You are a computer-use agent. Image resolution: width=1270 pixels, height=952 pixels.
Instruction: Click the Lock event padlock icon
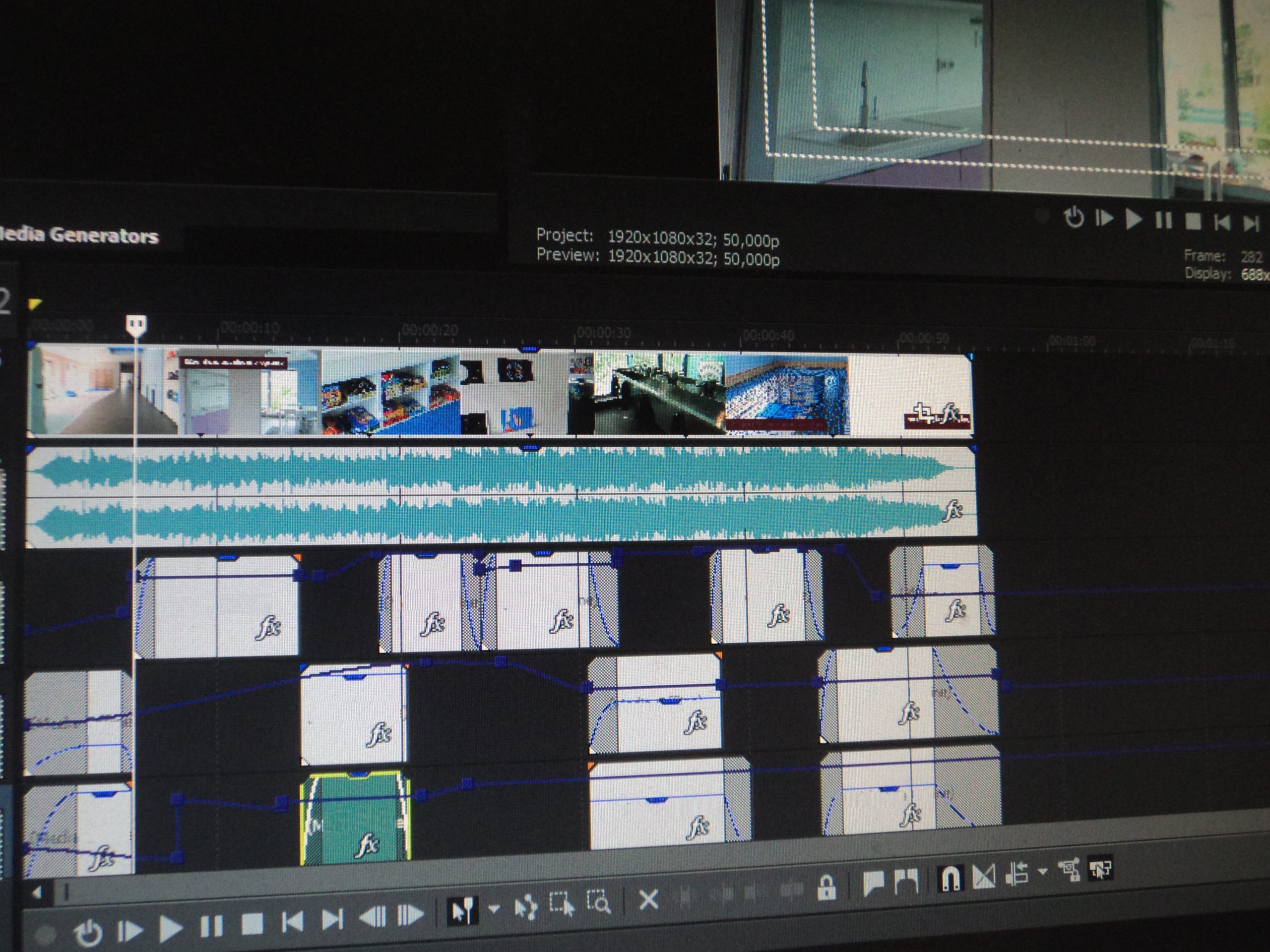[826, 887]
